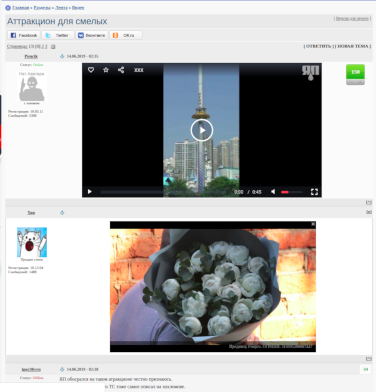Adjust the red volume slider

(x=292, y=192)
